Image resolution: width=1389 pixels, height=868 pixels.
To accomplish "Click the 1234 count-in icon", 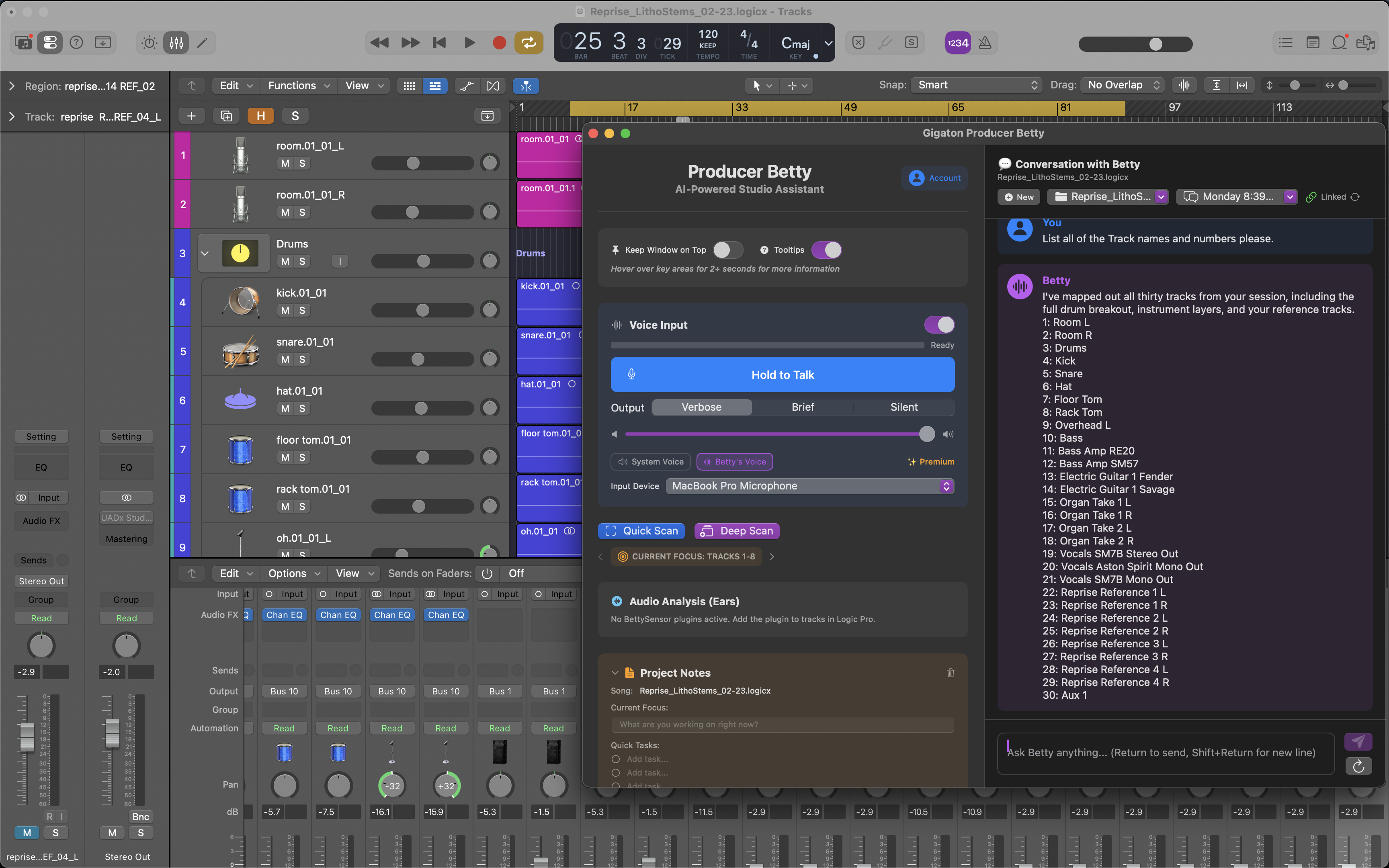I will click(x=957, y=43).
